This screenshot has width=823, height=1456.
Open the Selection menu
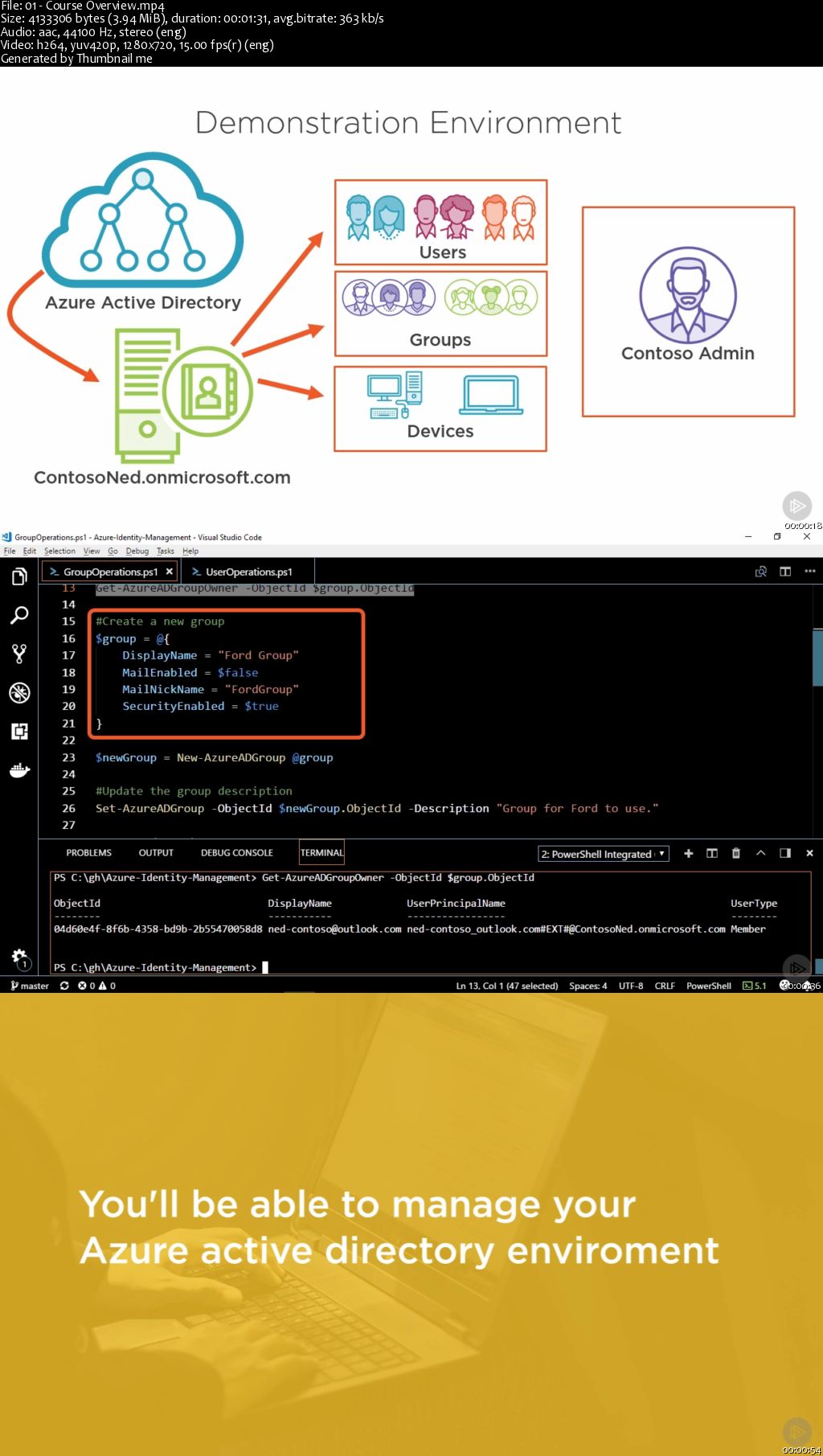(59, 551)
